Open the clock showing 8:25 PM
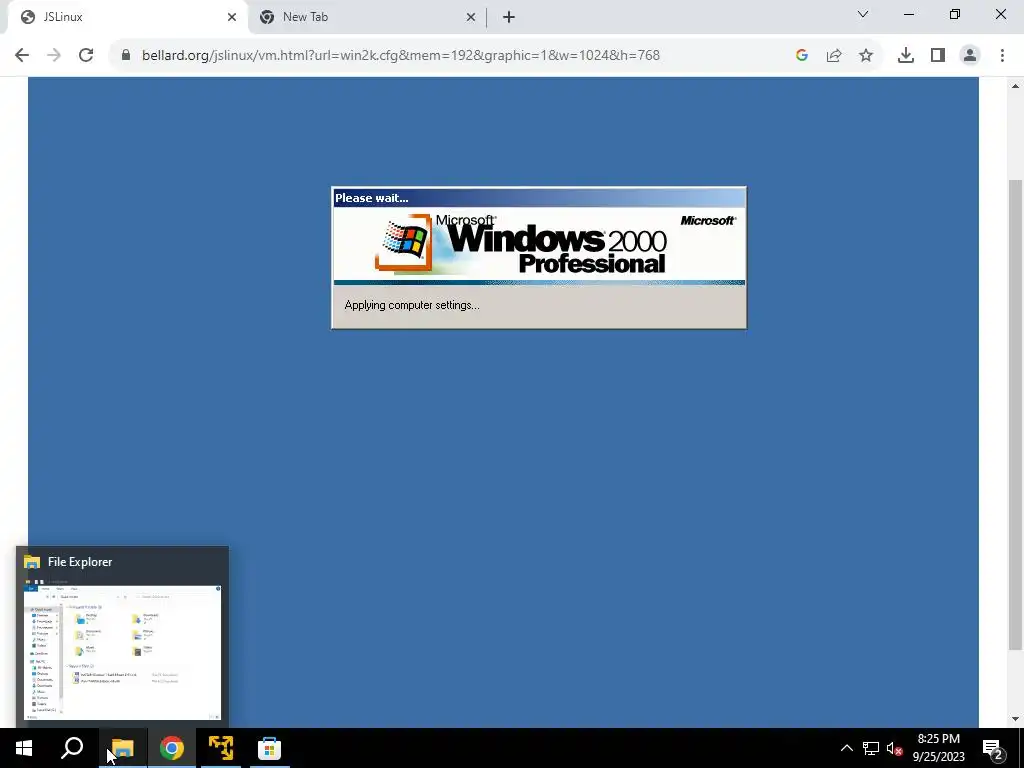This screenshot has height=768, width=1024. pos(938,748)
